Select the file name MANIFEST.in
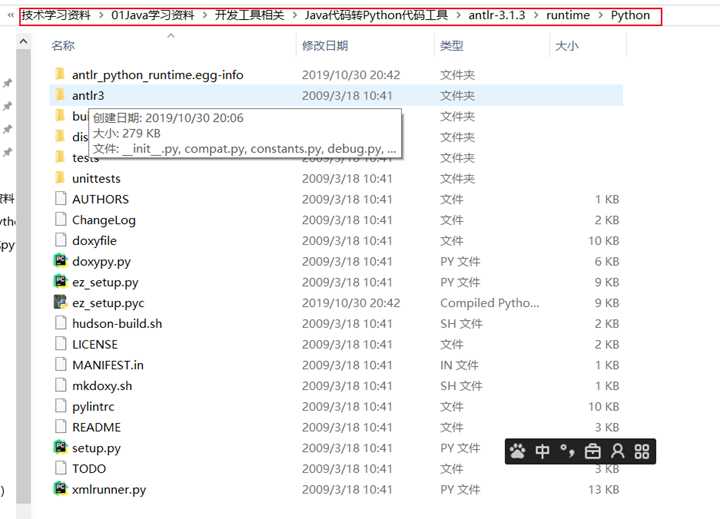 [108, 365]
